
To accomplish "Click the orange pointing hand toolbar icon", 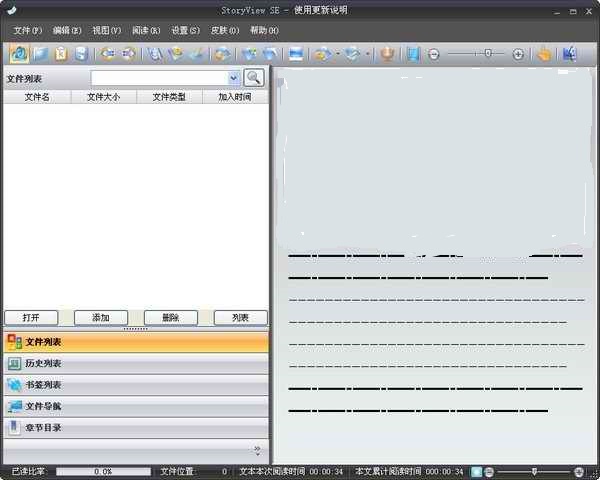I will click(544, 54).
